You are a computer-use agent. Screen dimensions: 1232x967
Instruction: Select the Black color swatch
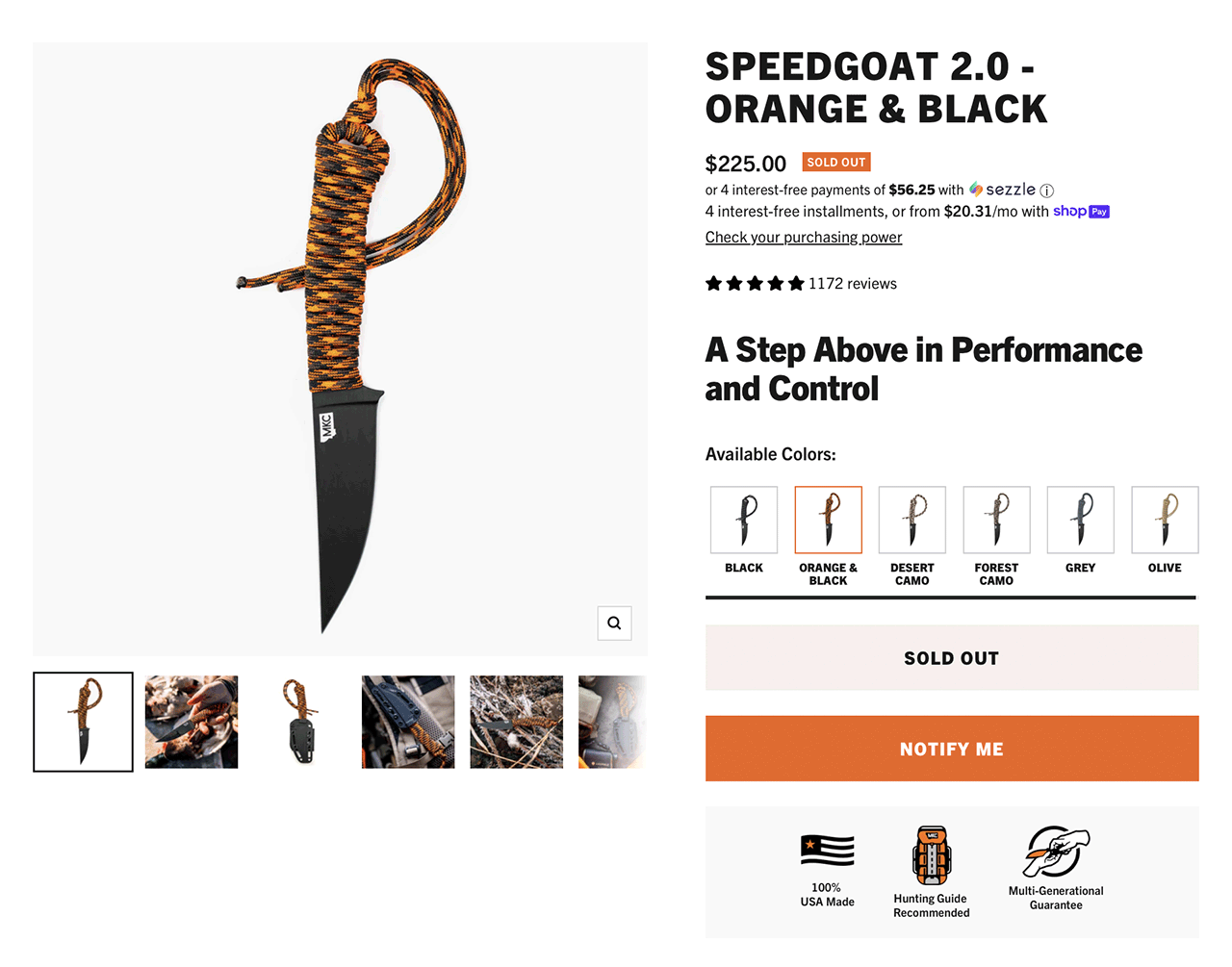744,521
